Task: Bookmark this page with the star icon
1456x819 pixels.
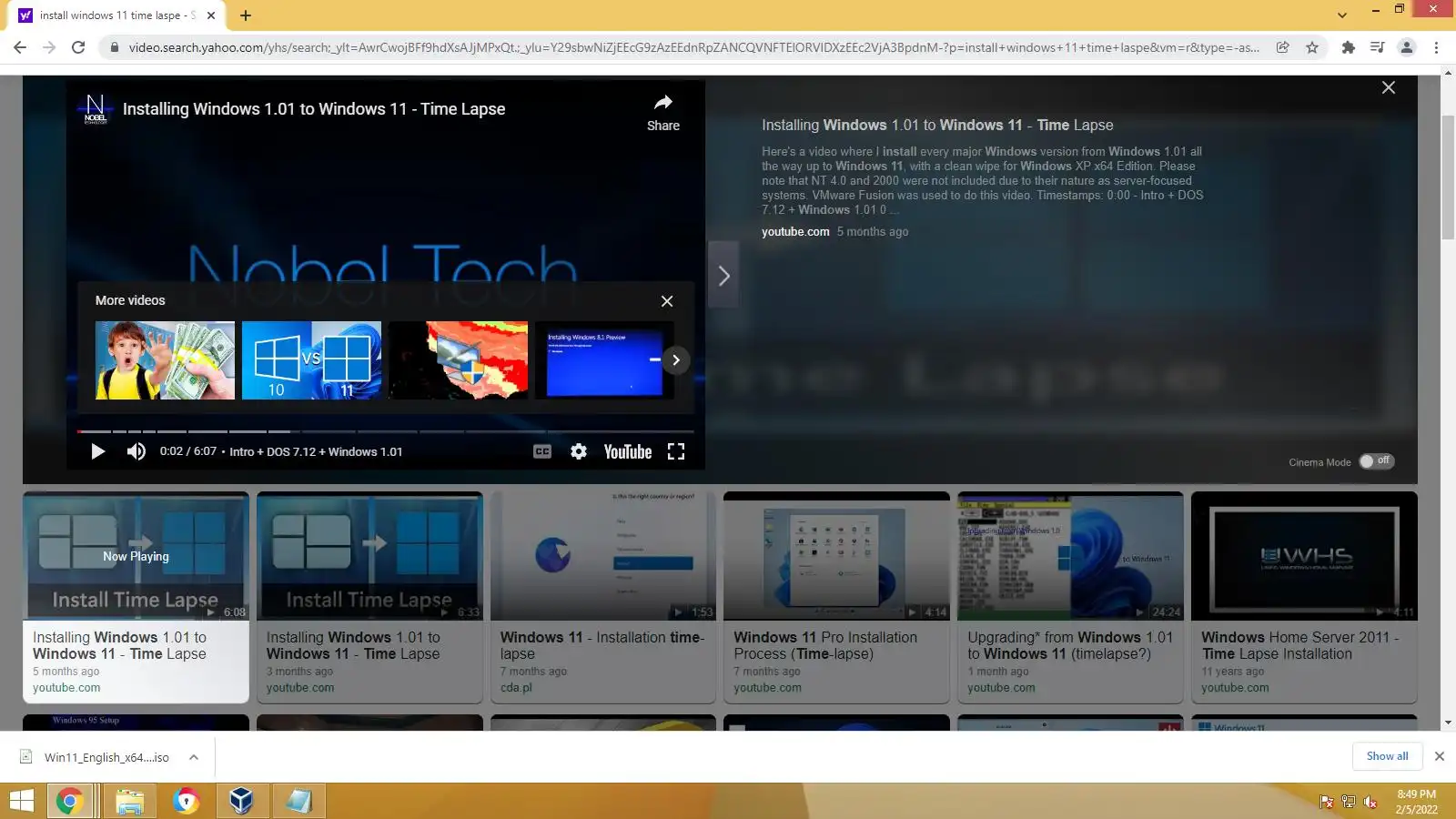Action: (x=1312, y=47)
